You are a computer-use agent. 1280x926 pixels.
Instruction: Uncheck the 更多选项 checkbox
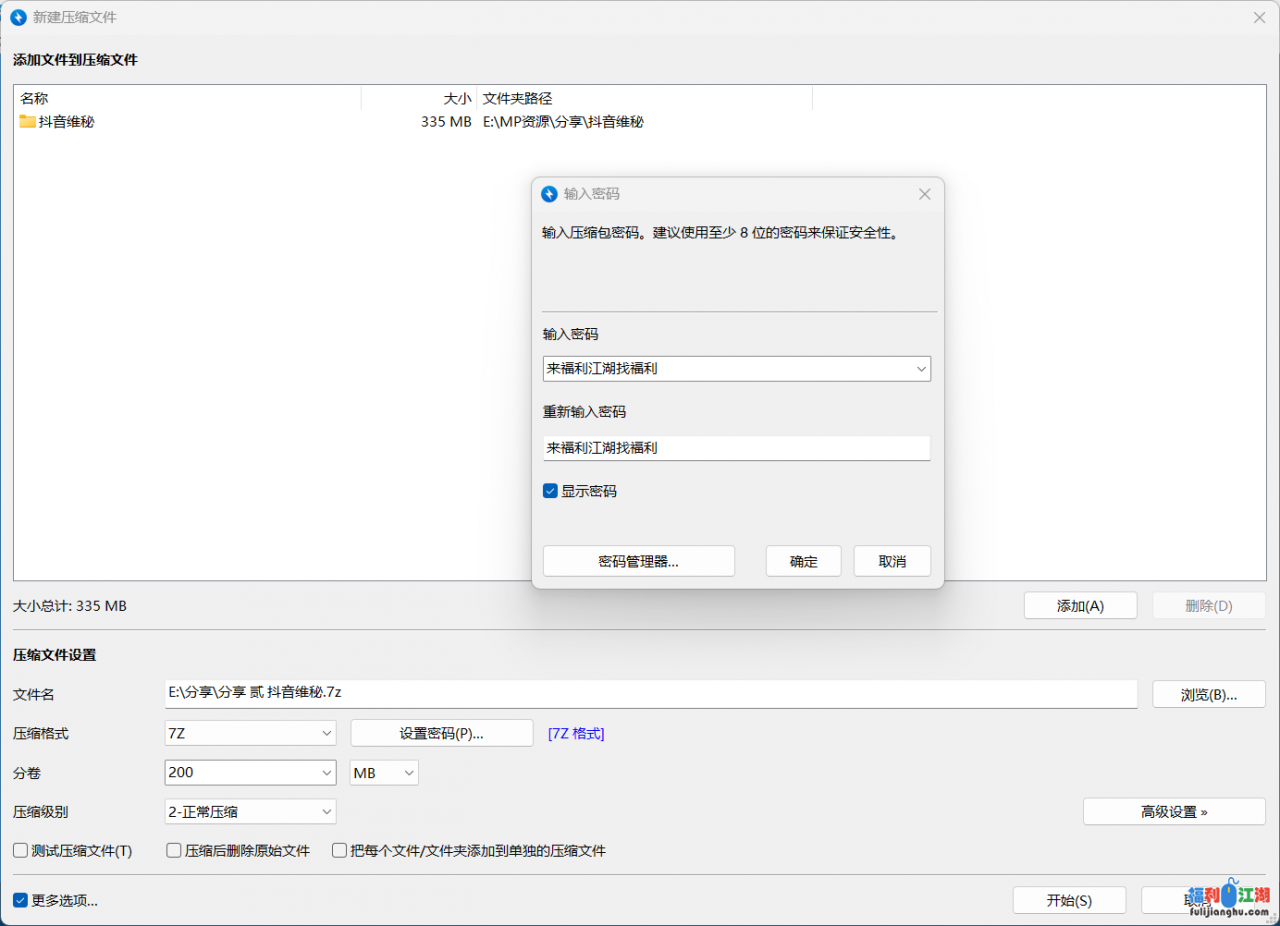tap(20, 900)
